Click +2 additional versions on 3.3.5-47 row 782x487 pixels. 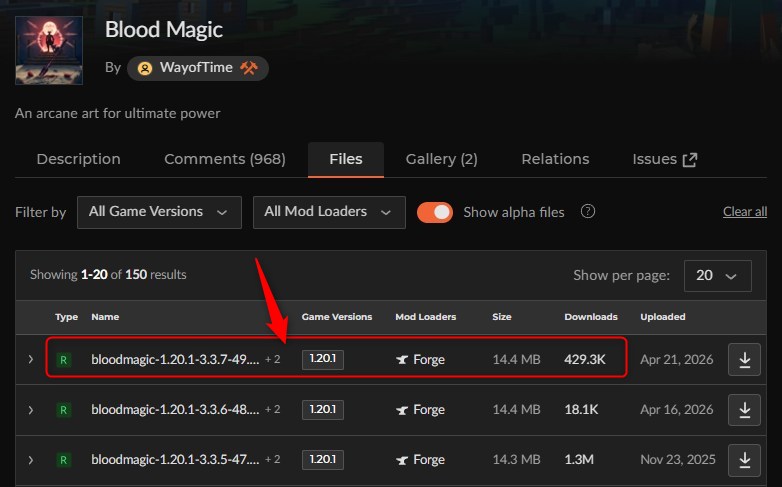272,459
